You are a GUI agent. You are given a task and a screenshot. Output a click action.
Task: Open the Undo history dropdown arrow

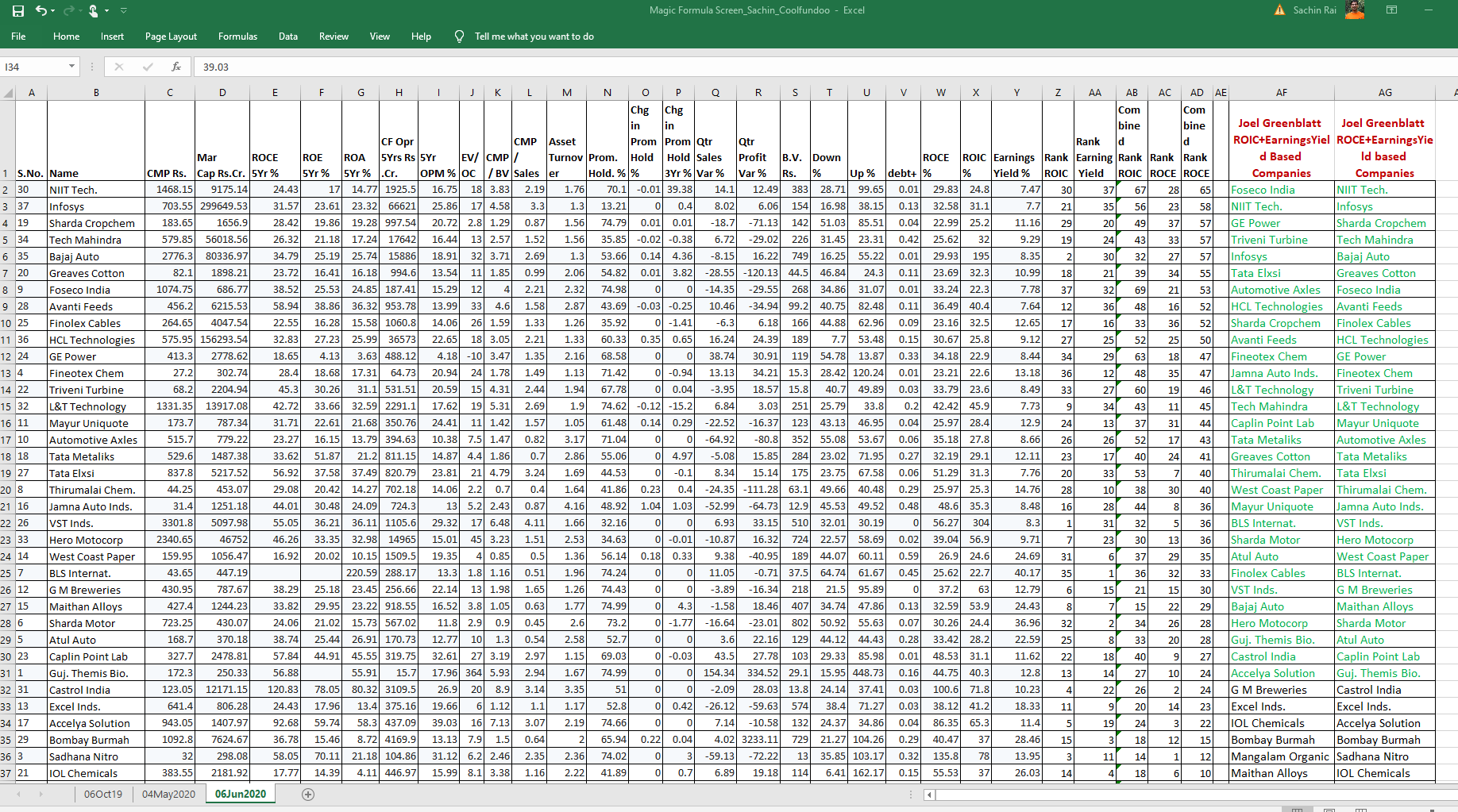click(52, 10)
